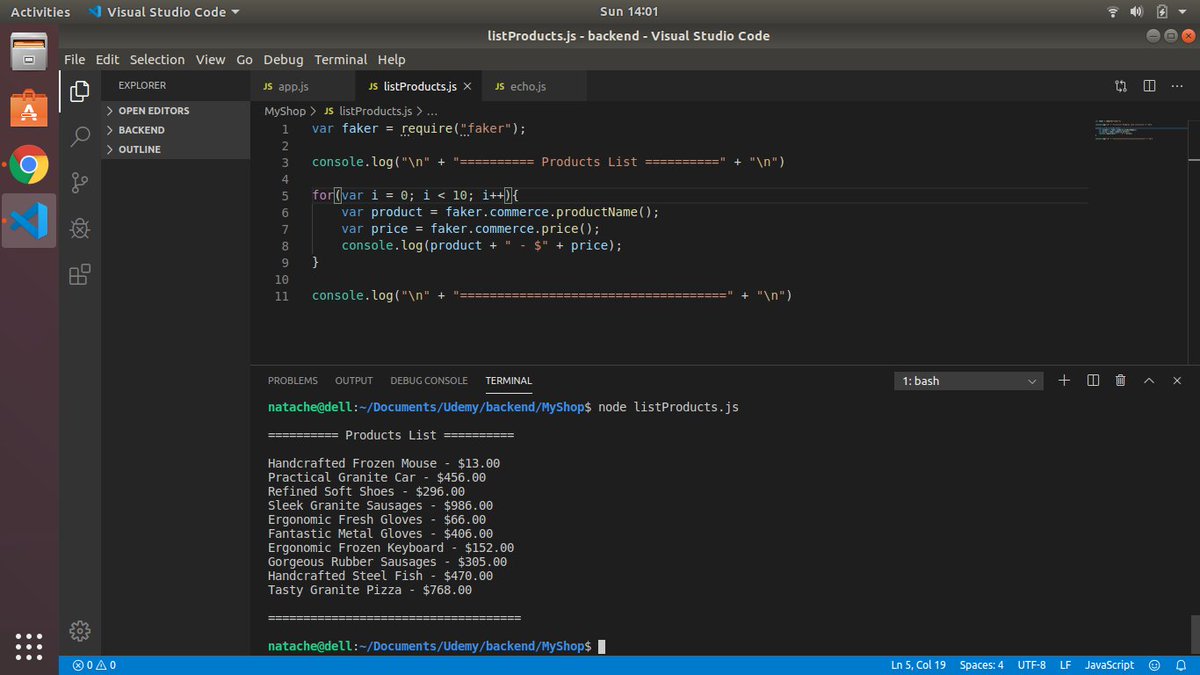Close the listProducts.js tab
This screenshot has width=1200, height=675.
[467, 87]
